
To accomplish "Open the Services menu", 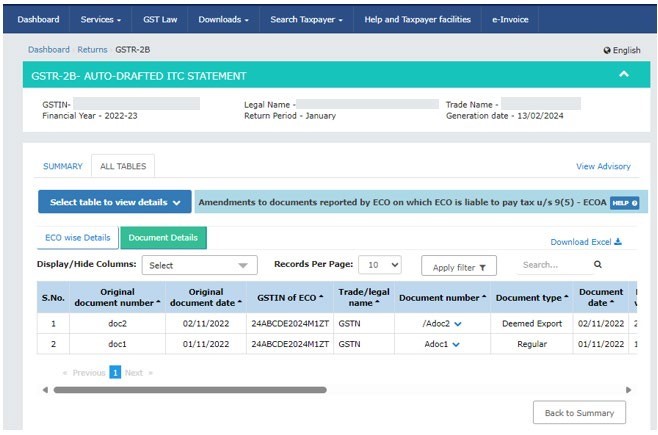I will click(100, 19).
